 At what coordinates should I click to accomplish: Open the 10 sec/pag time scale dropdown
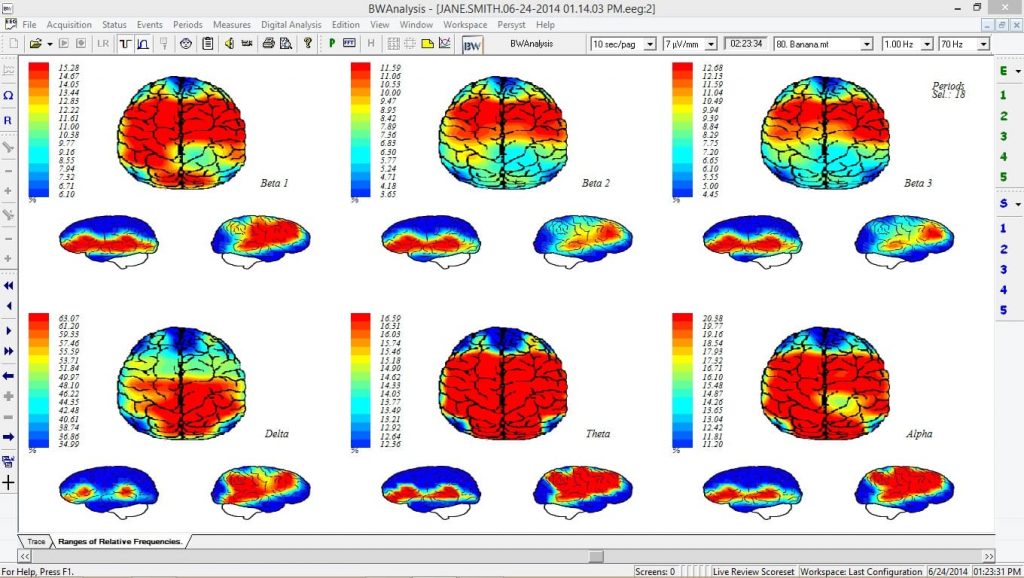click(x=650, y=44)
